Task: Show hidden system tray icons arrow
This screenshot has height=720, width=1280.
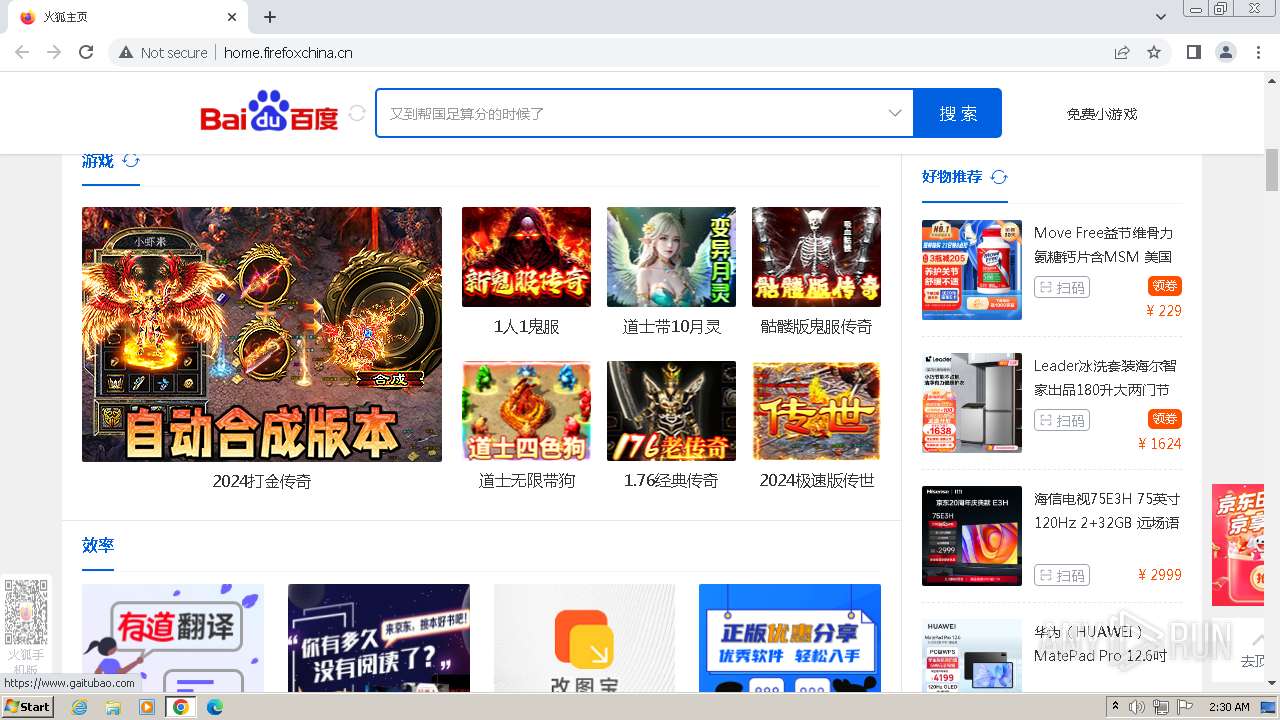Action: [1115, 707]
